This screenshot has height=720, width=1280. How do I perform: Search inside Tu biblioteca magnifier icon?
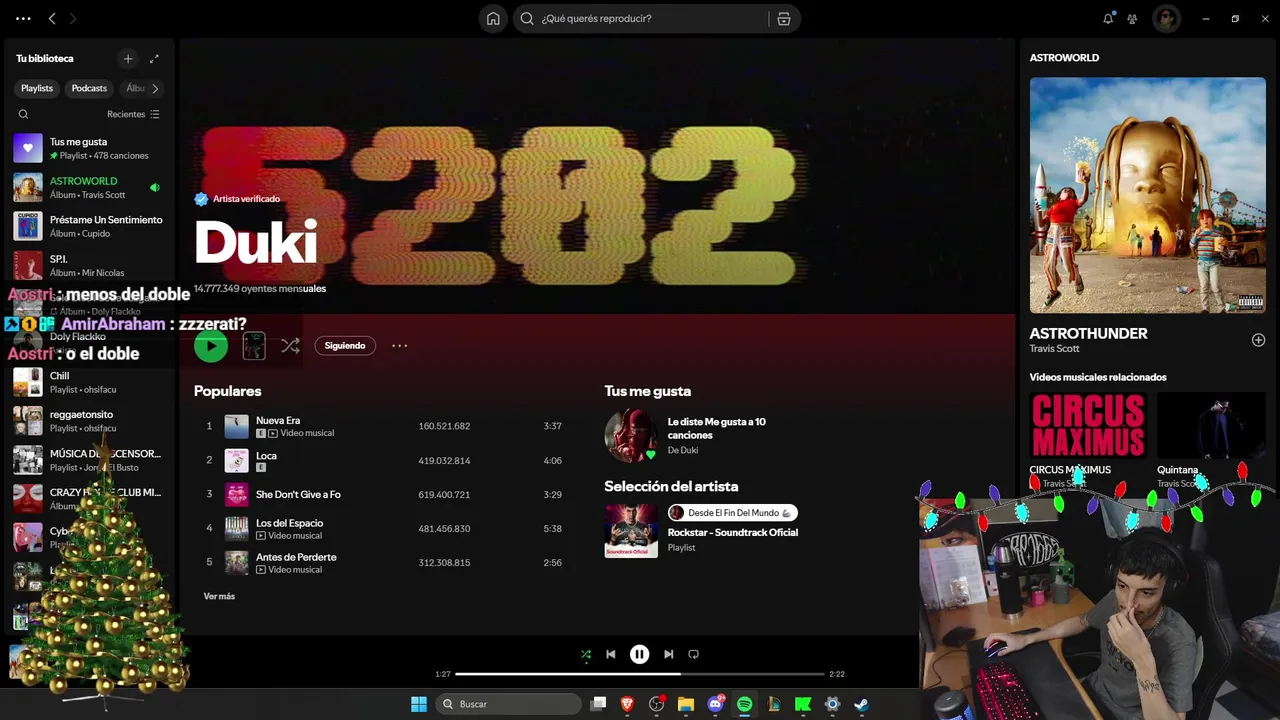(x=23, y=114)
